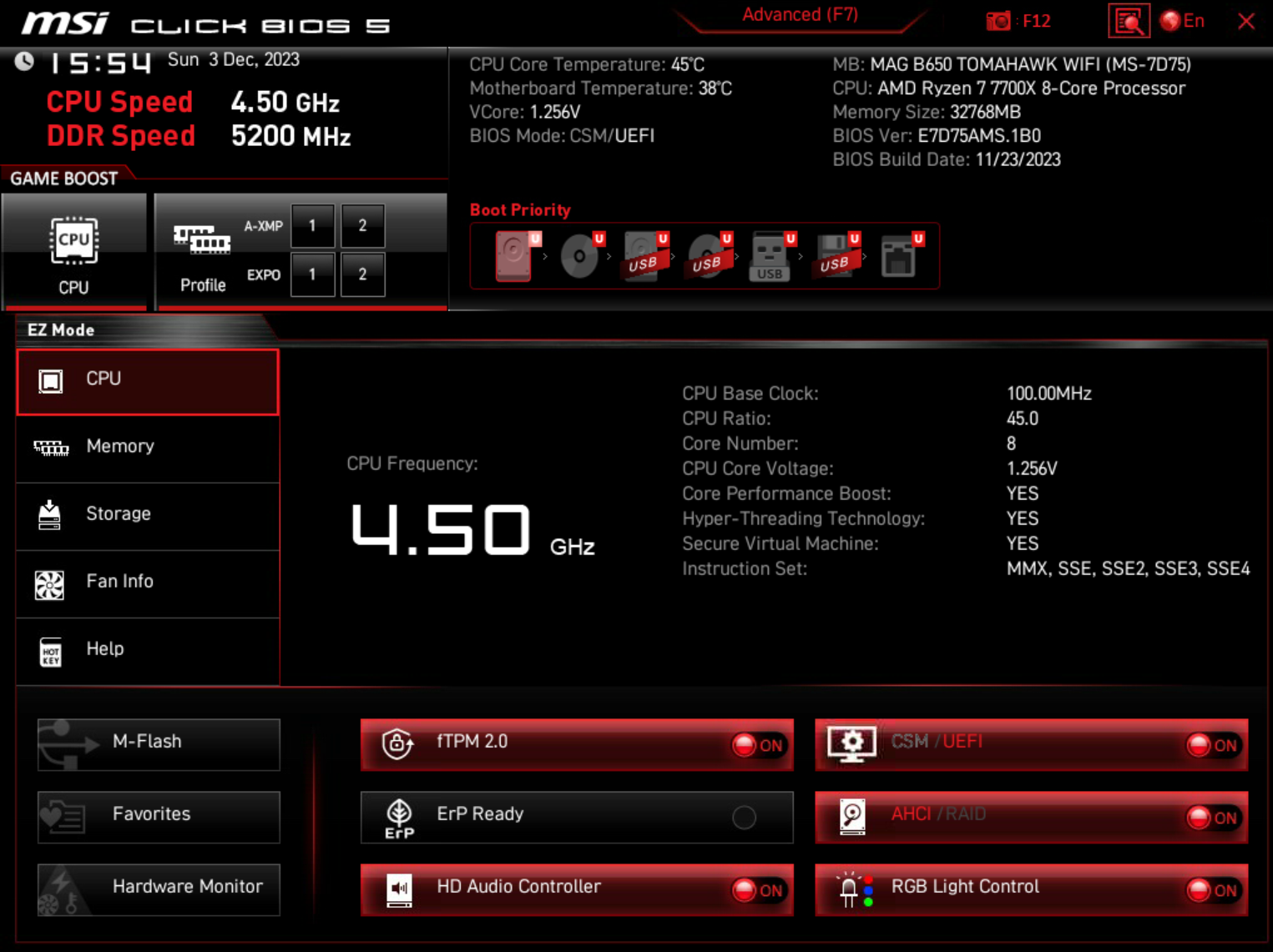Open the Fan Info tab

click(148, 584)
